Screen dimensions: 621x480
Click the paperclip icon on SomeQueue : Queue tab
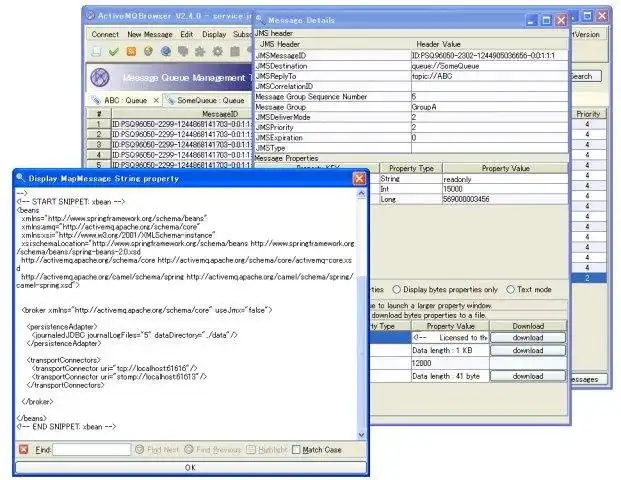point(170,100)
